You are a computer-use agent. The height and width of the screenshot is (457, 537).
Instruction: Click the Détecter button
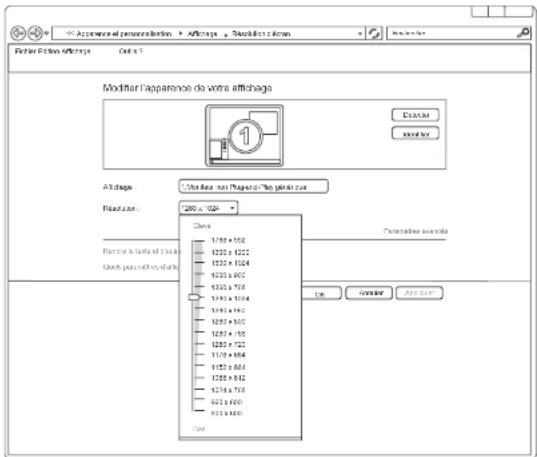(x=415, y=115)
